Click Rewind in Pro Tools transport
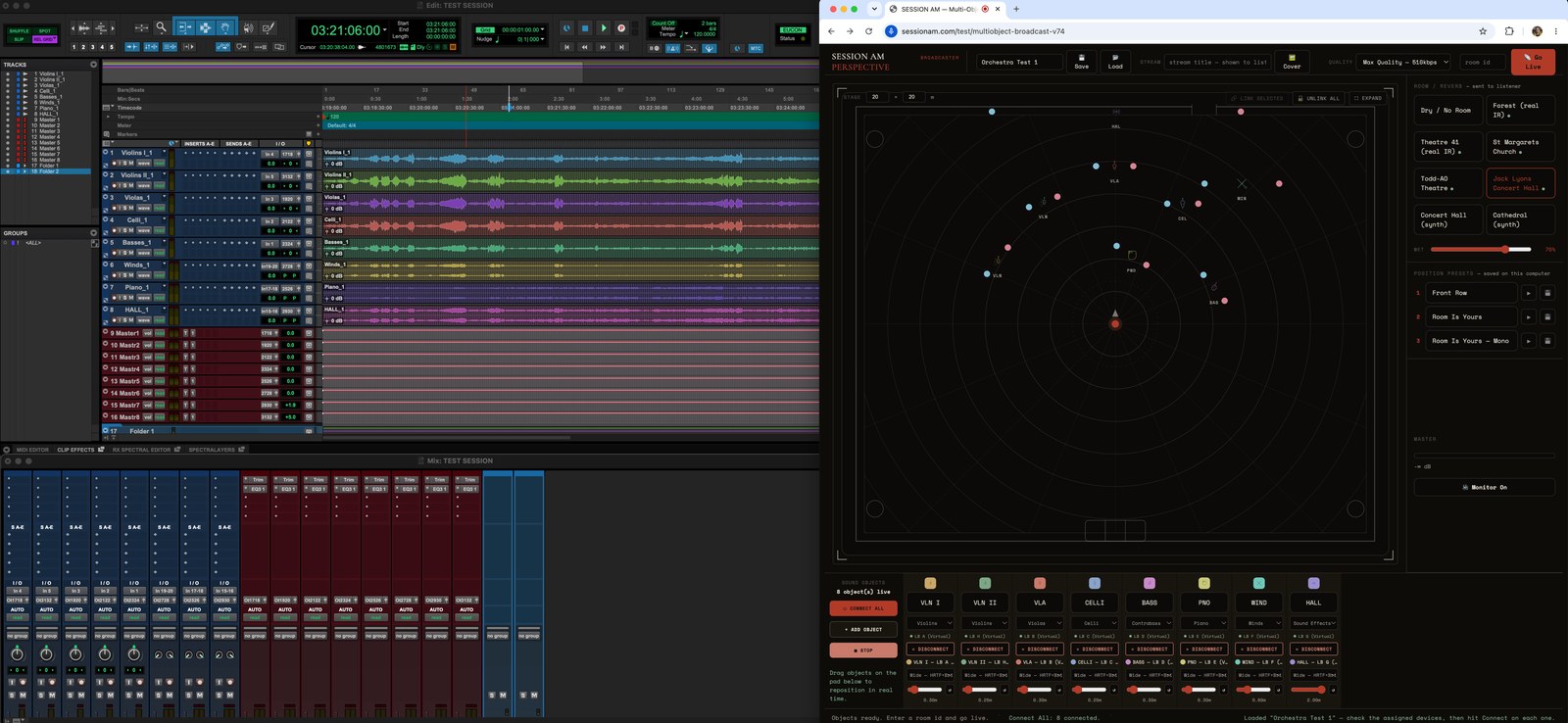This screenshot has width=1568, height=723. [x=585, y=47]
